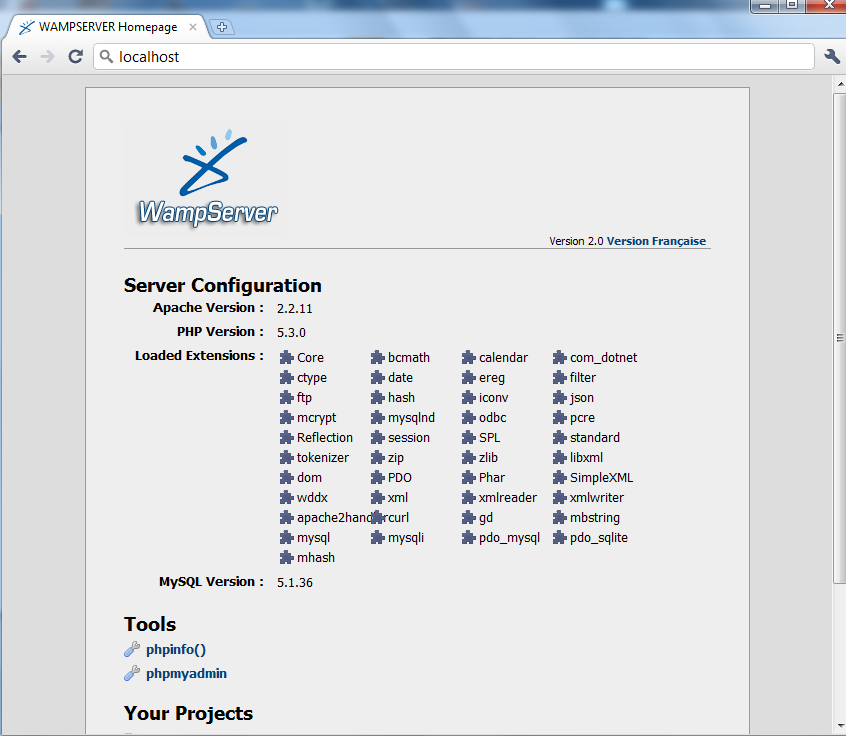Image resolution: width=846 pixels, height=736 pixels.
Task: Click the Your Projects heading
Action: pos(188,713)
